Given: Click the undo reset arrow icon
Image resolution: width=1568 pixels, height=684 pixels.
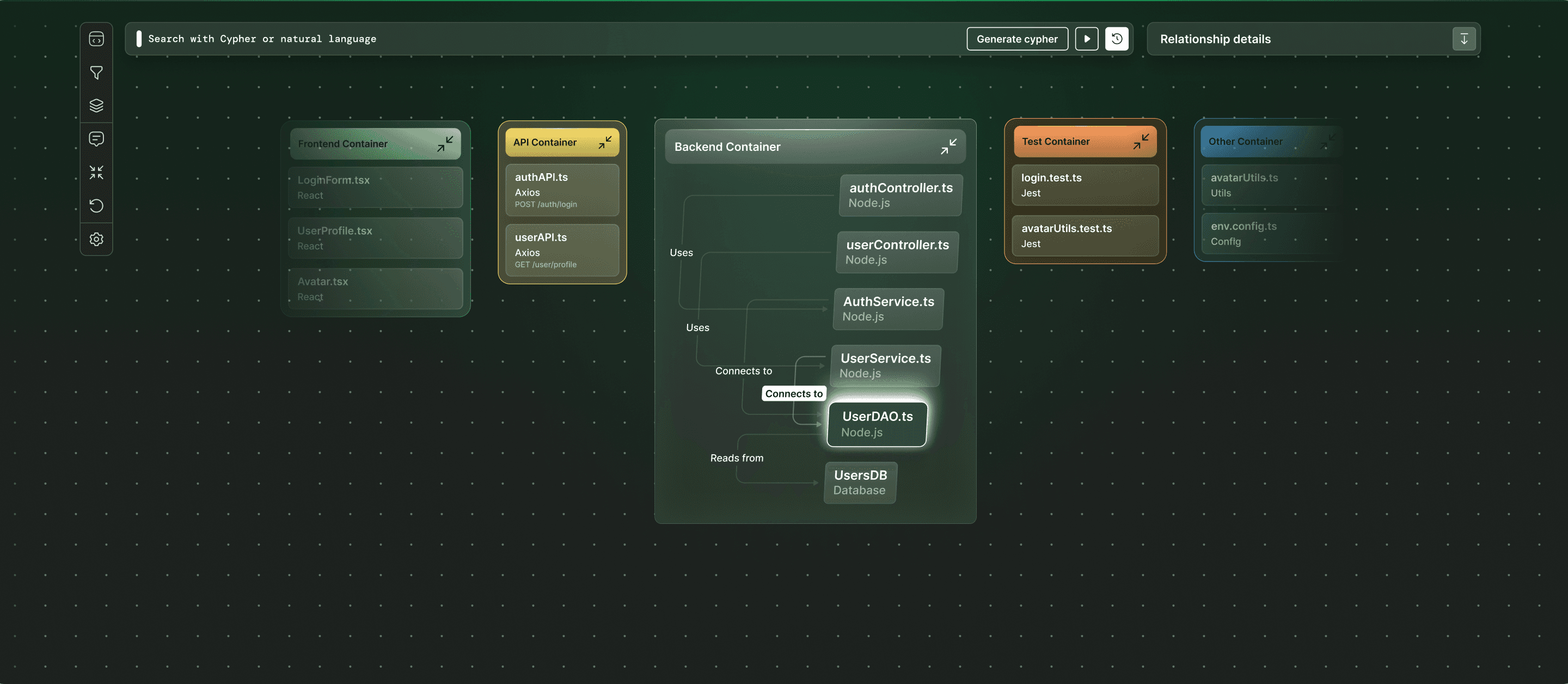Looking at the screenshot, I should coord(96,206).
